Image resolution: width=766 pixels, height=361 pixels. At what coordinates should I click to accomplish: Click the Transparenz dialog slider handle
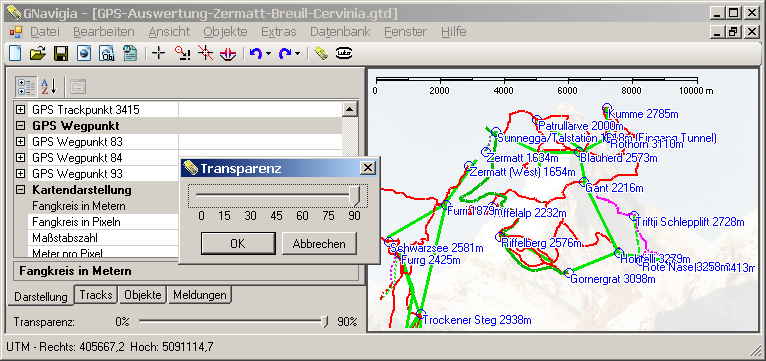[355, 195]
